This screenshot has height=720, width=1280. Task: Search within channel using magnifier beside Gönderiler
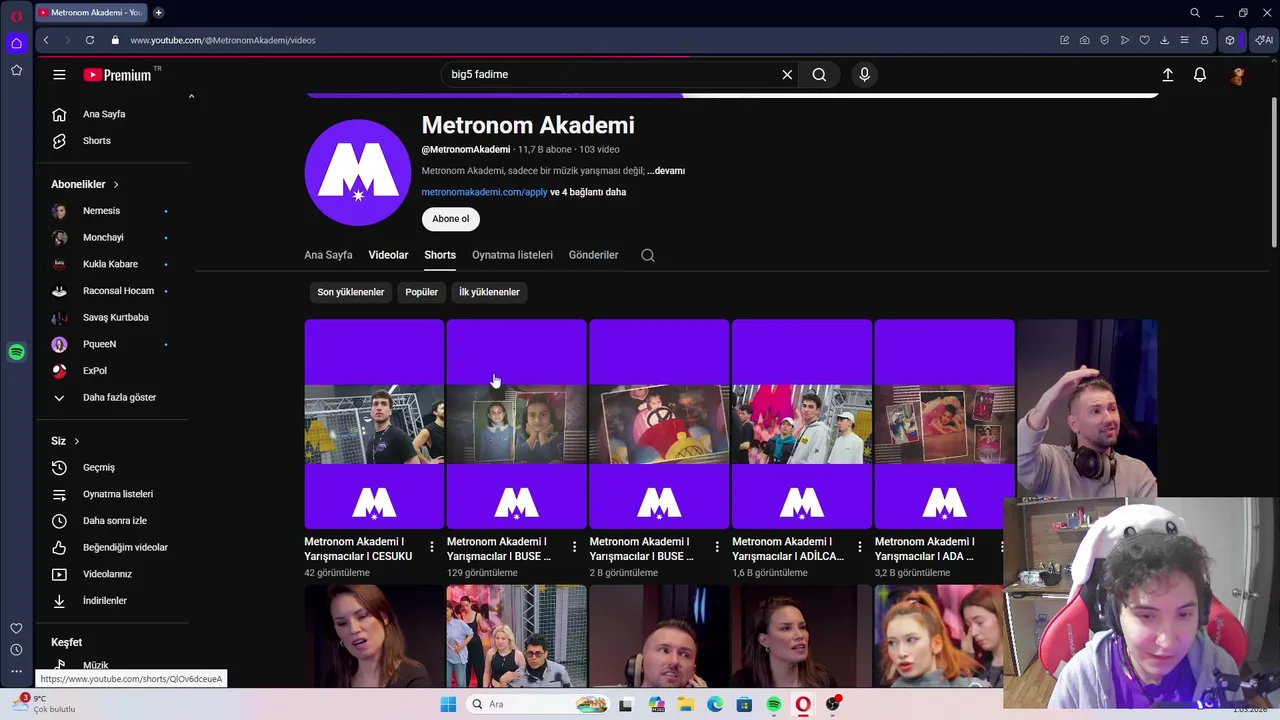[x=648, y=255]
